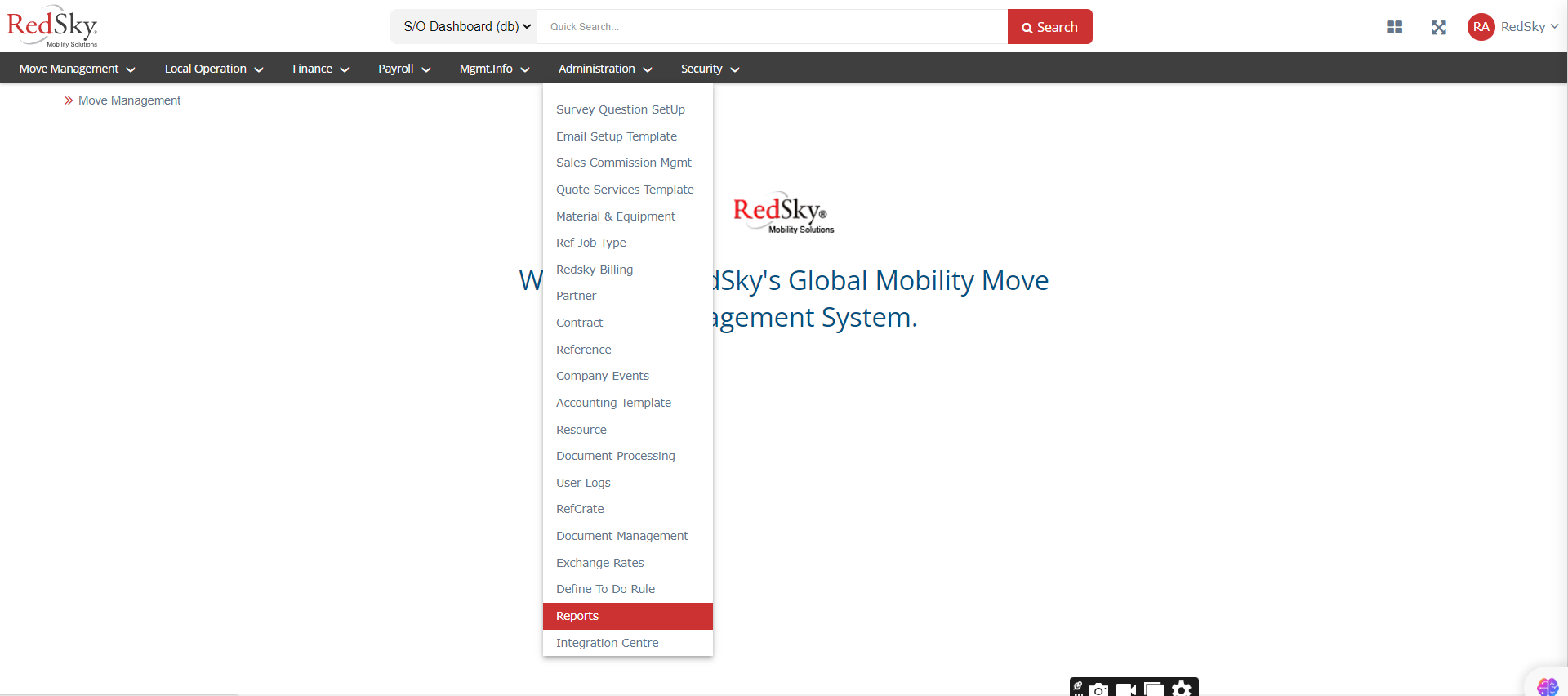Click the video record icon
Screen dimensions: 1568x696
point(1126,689)
